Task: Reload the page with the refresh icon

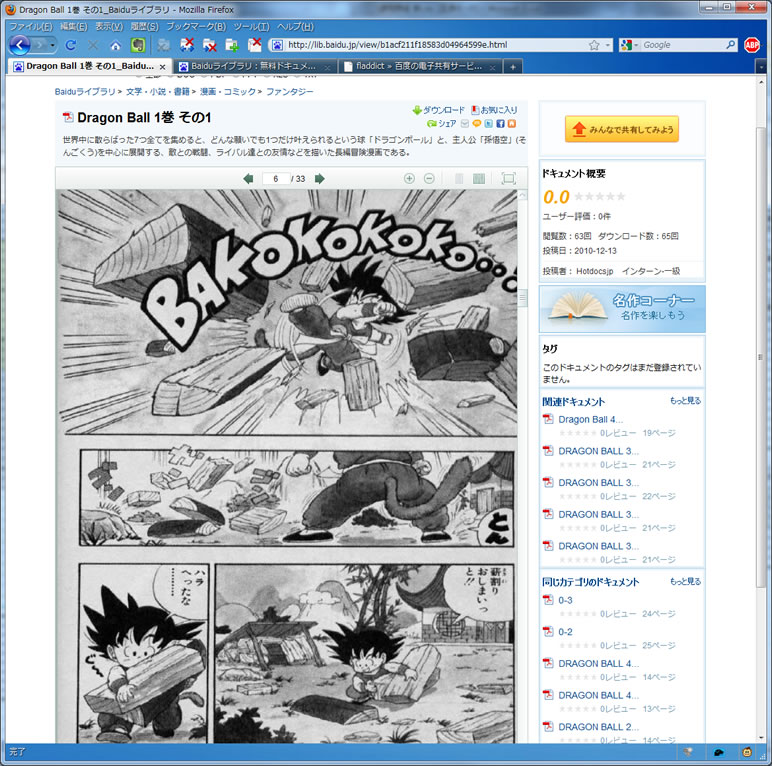Action: click(70, 45)
